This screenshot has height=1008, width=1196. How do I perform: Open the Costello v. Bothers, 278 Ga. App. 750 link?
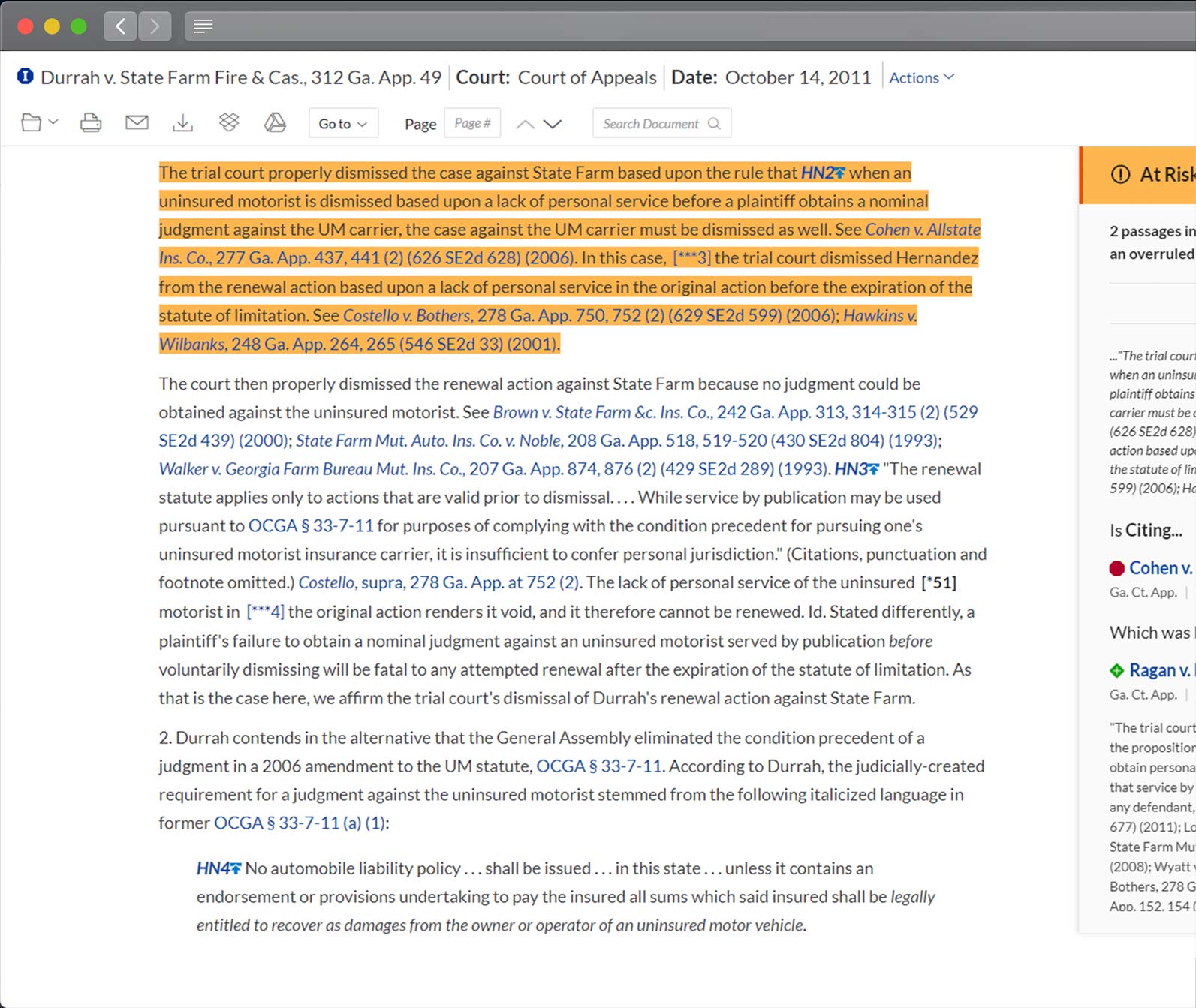pyautogui.click(x=591, y=316)
